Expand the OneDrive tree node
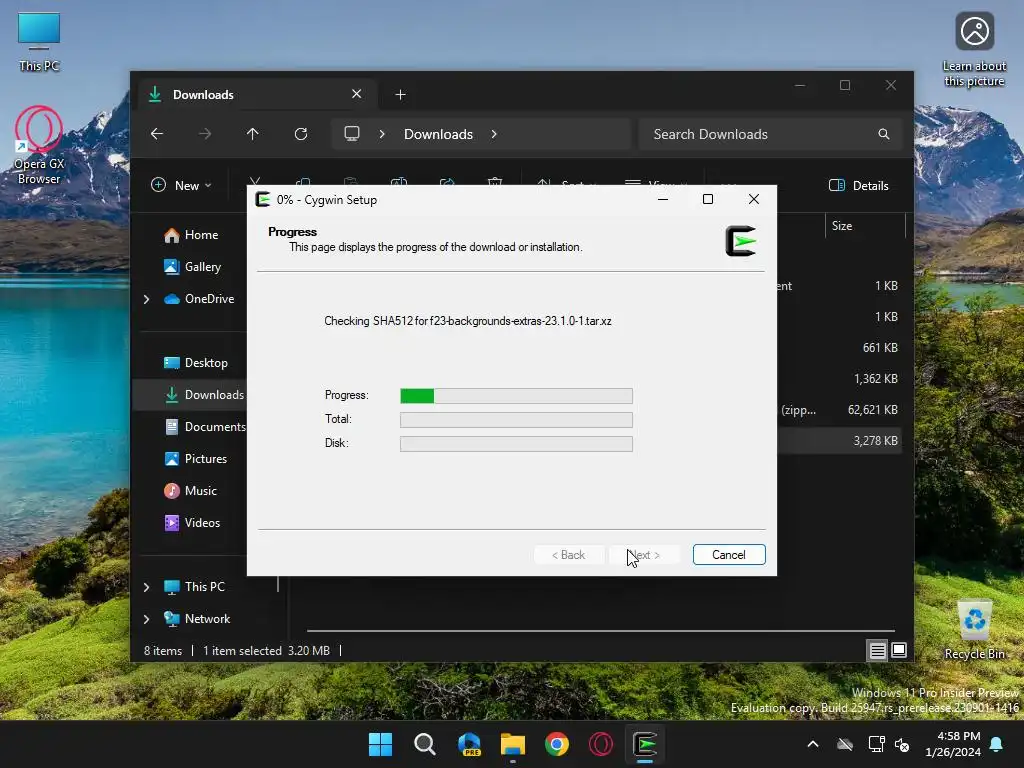The width and height of the screenshot is (1024, 768). point(146,299)
